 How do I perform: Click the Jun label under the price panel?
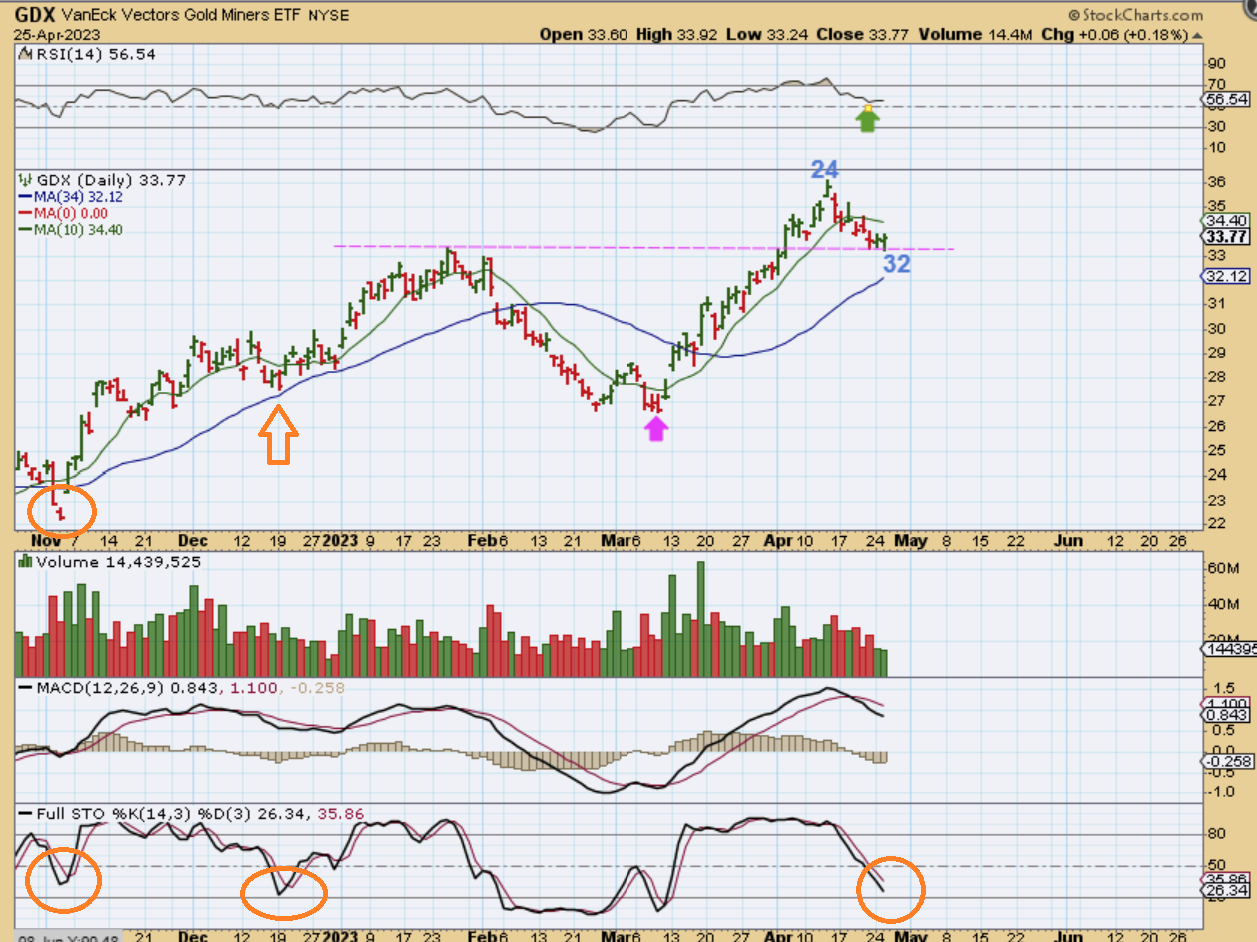tap(1069, 540)
